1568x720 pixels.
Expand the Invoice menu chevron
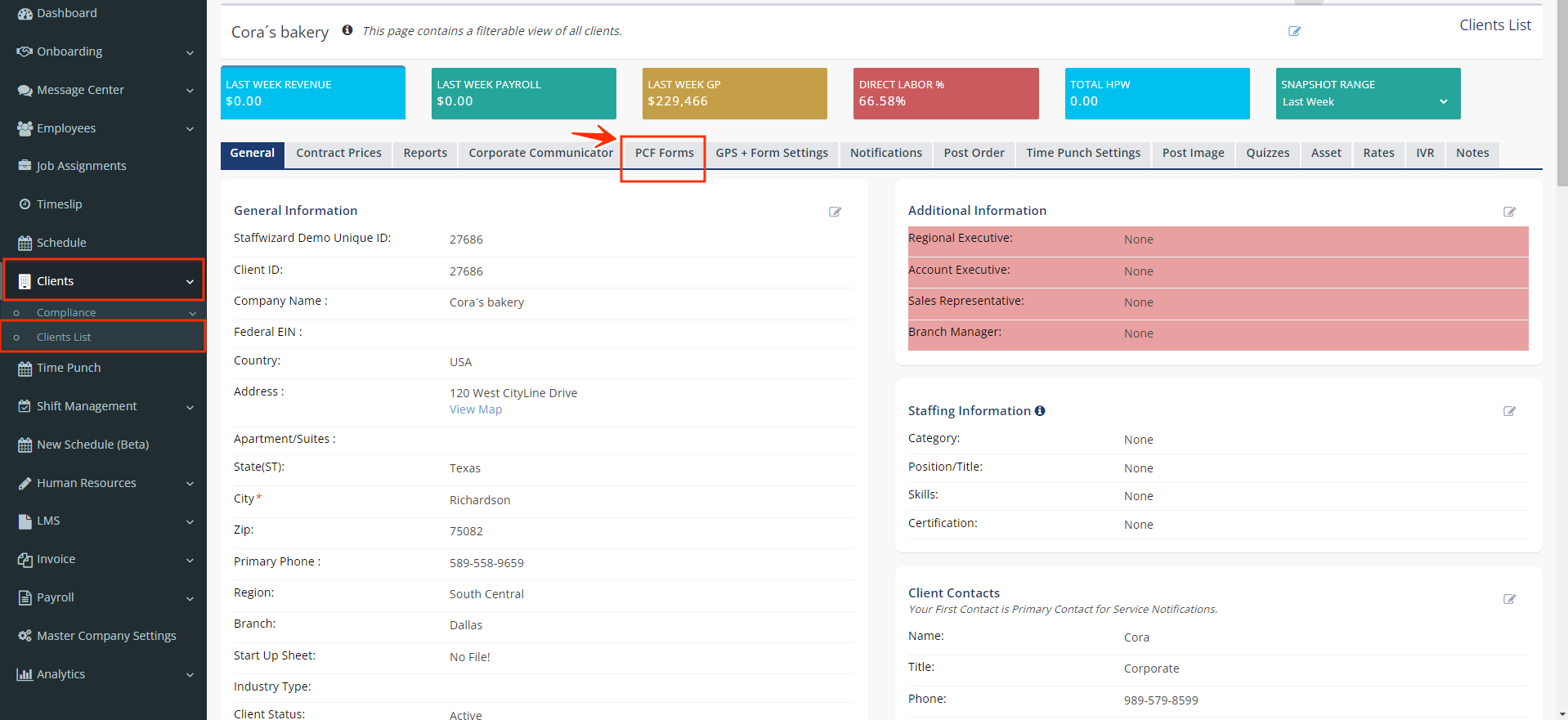click(190, 560)
